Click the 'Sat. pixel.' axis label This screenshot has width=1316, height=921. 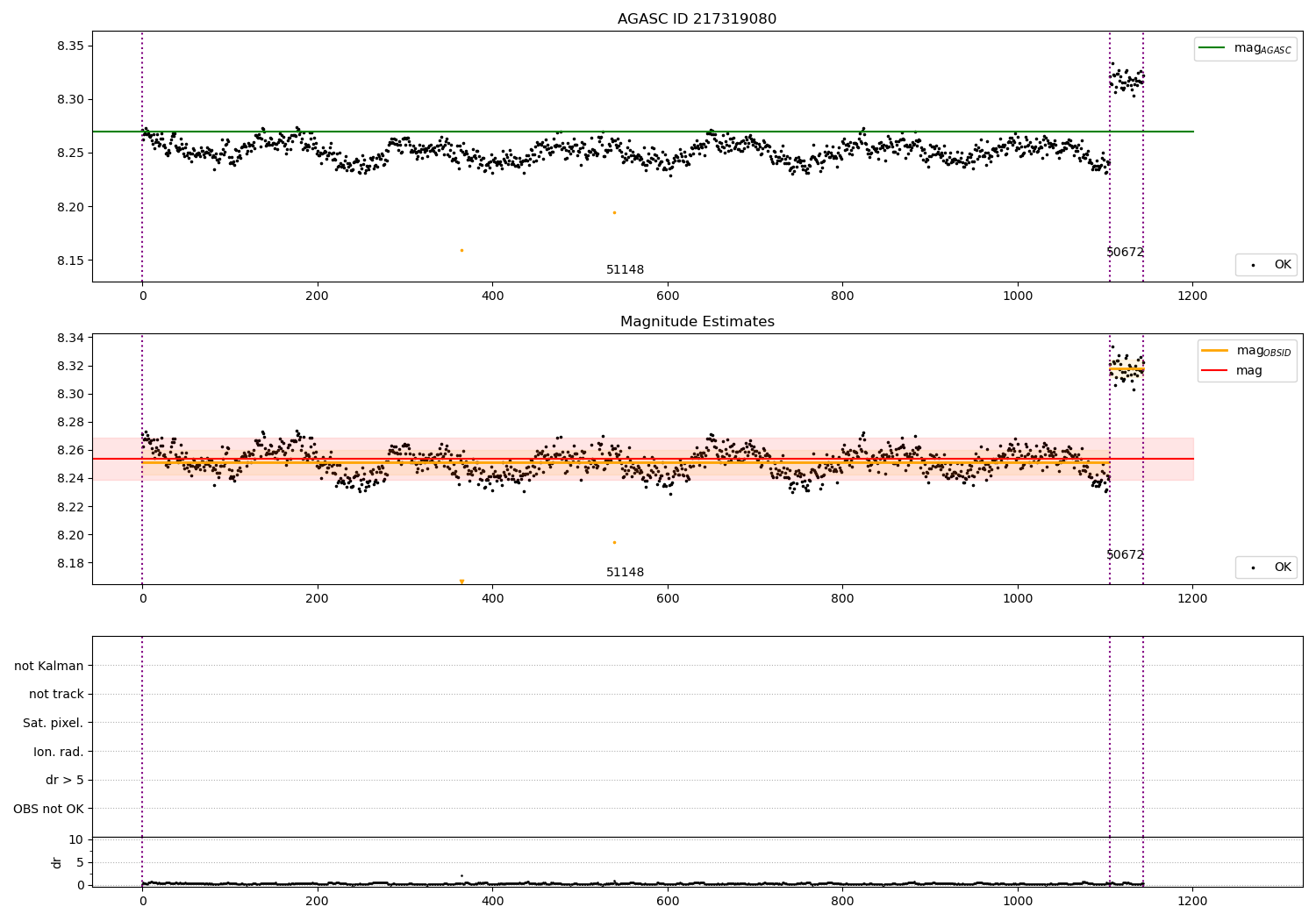54,723
